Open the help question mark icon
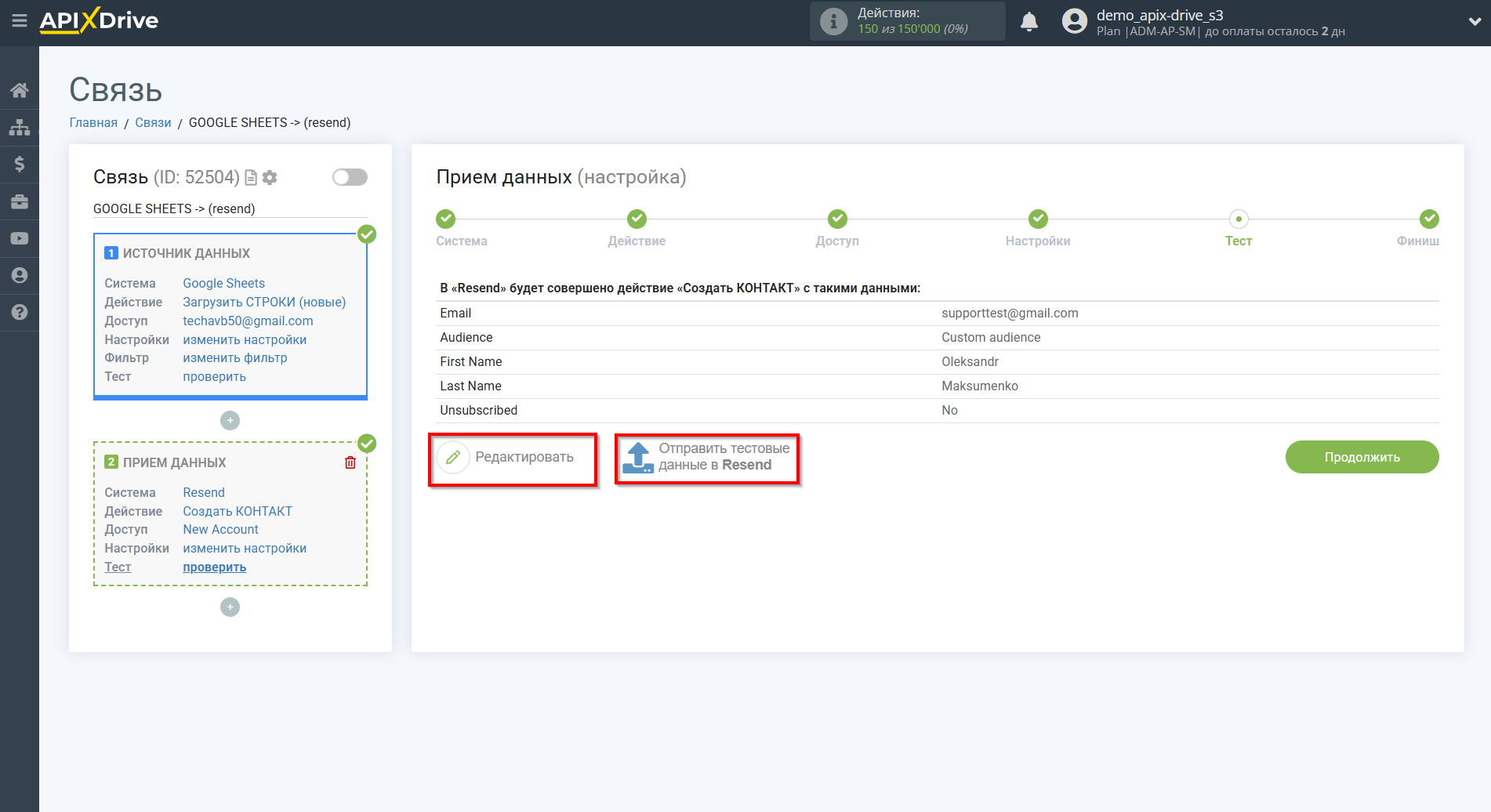The image size is (1491, 812). [20, 312]
